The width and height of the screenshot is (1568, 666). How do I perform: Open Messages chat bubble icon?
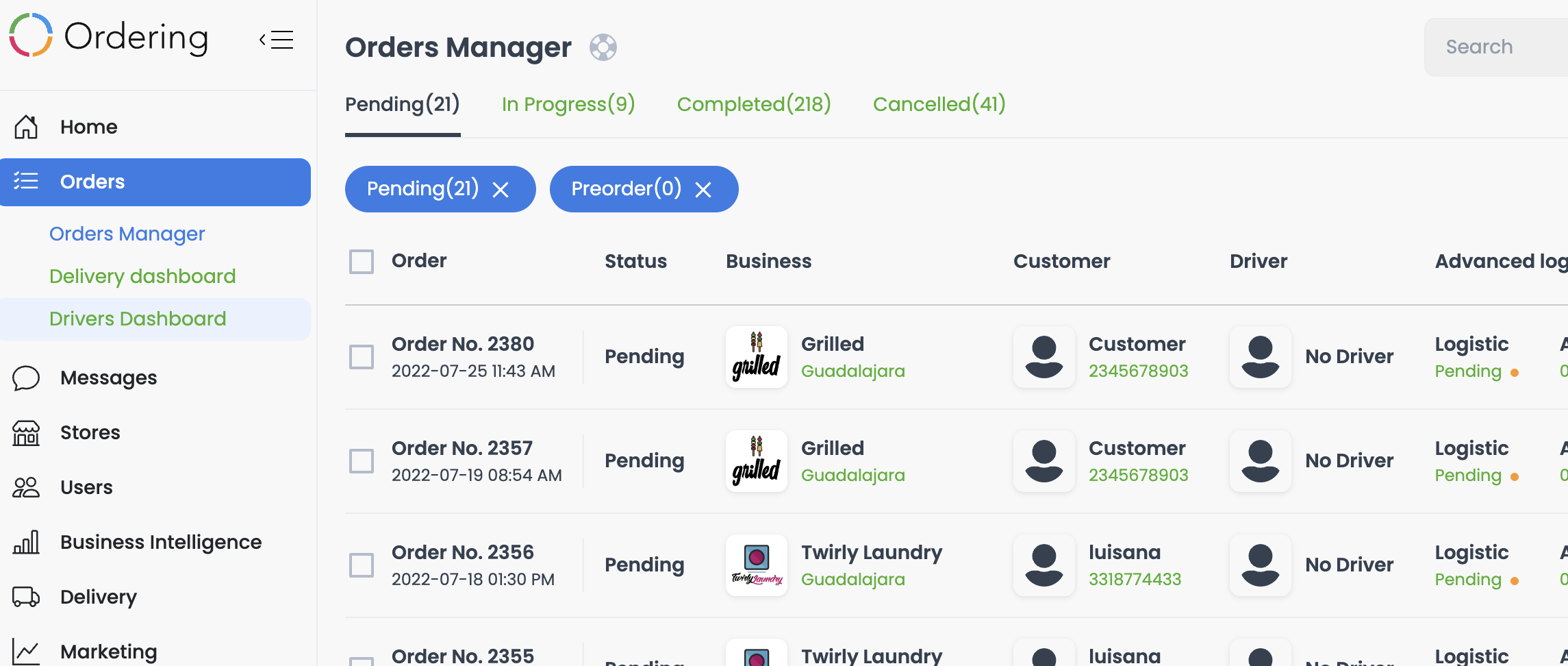pyautogui.click(x=26, y=378)
